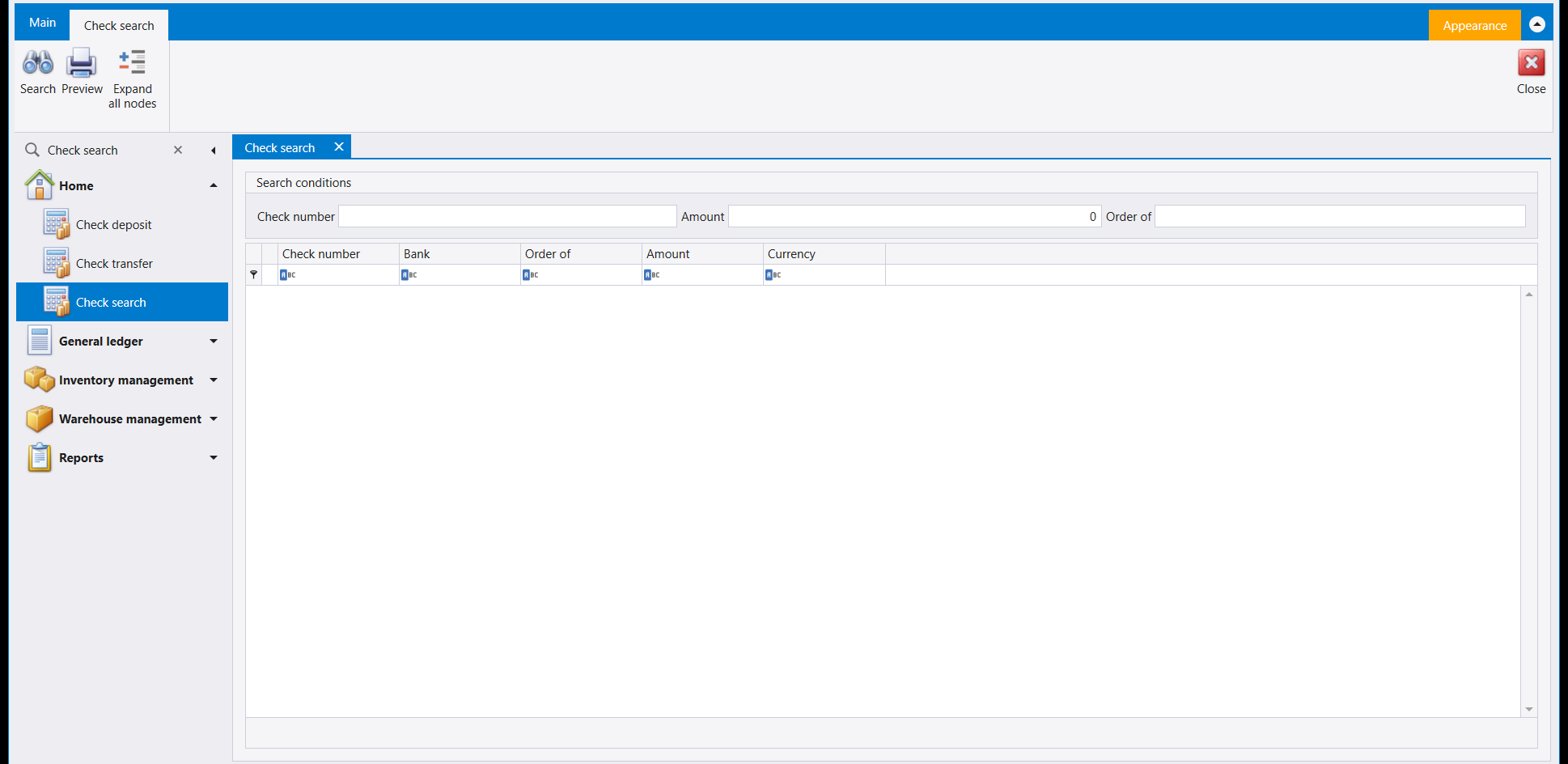
Task: Select Check search in the sidebar
Action: tap(122, 302)
